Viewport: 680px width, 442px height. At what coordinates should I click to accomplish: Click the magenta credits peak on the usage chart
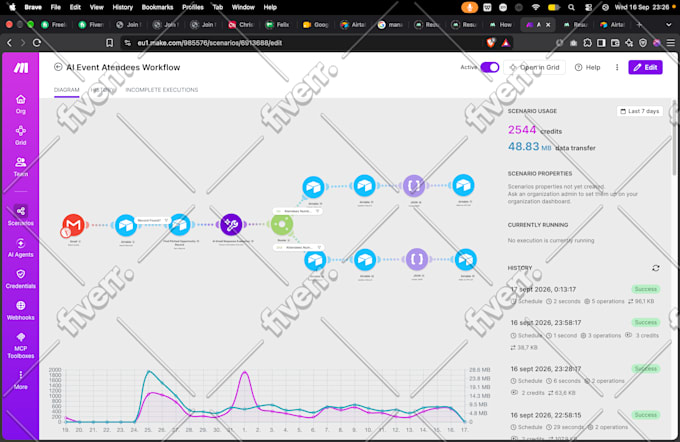click(245, 372)
